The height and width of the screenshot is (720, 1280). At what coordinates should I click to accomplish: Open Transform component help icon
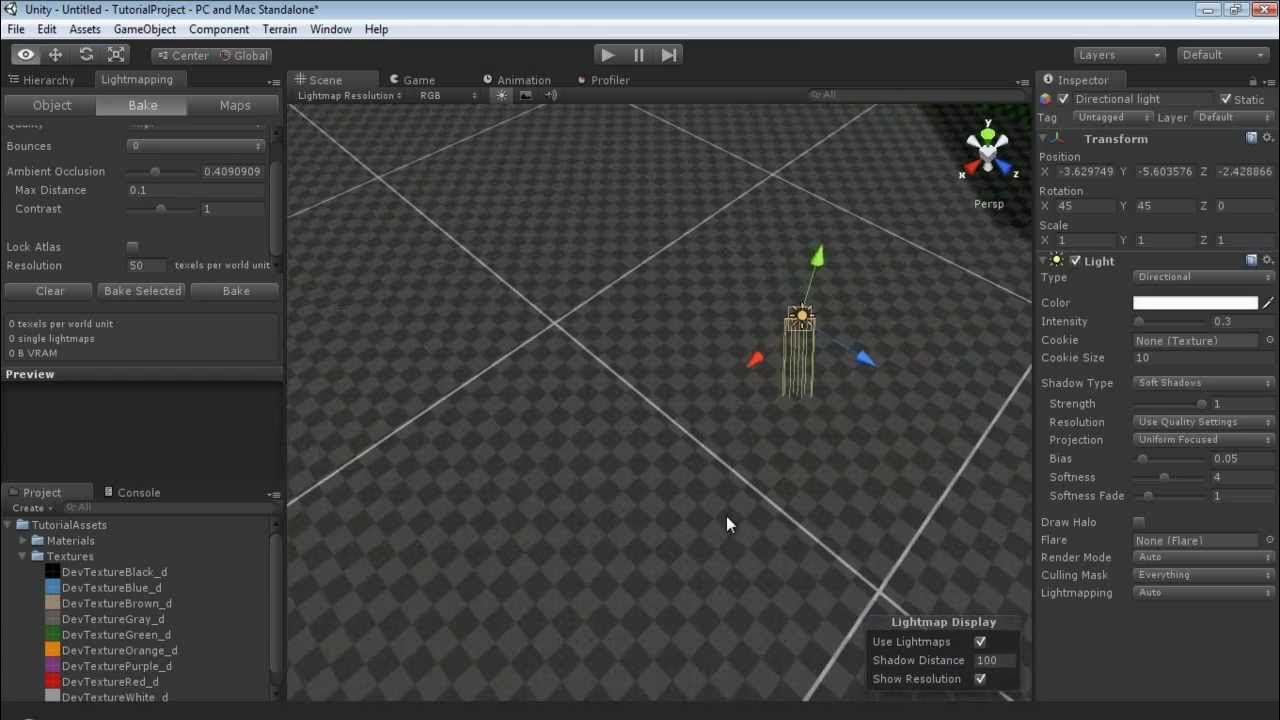(x=1251, y=138)
